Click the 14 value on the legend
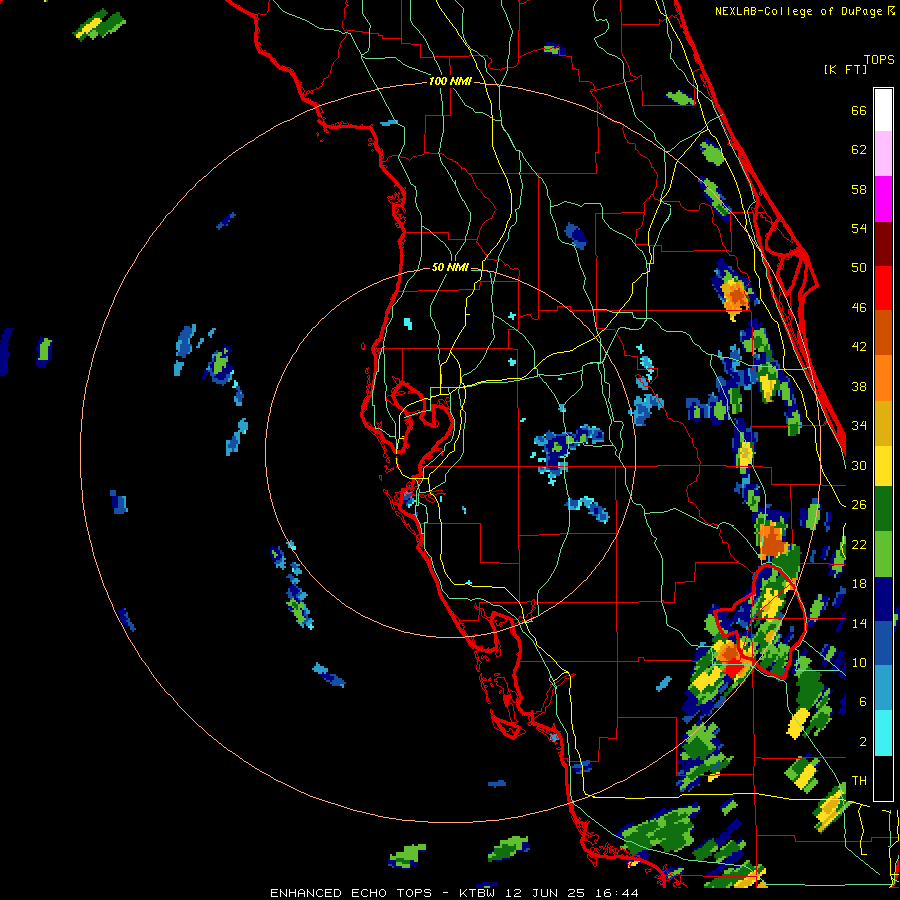 tap(859, 623)
